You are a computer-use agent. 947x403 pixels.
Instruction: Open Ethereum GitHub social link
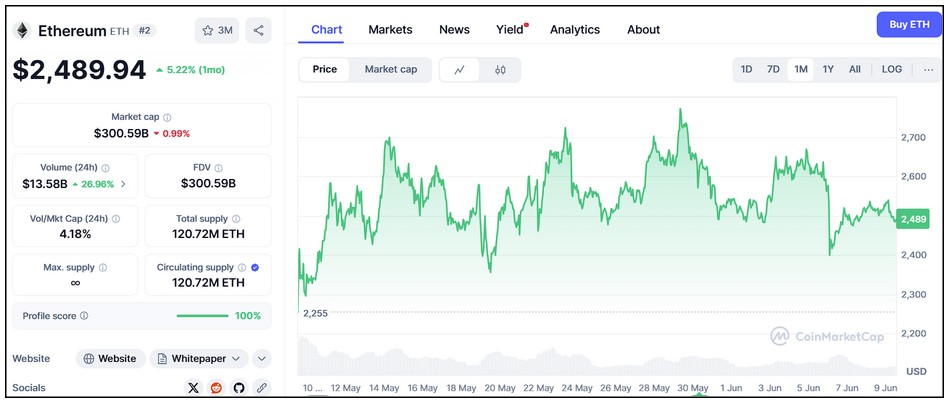click(x=239, y=388)
